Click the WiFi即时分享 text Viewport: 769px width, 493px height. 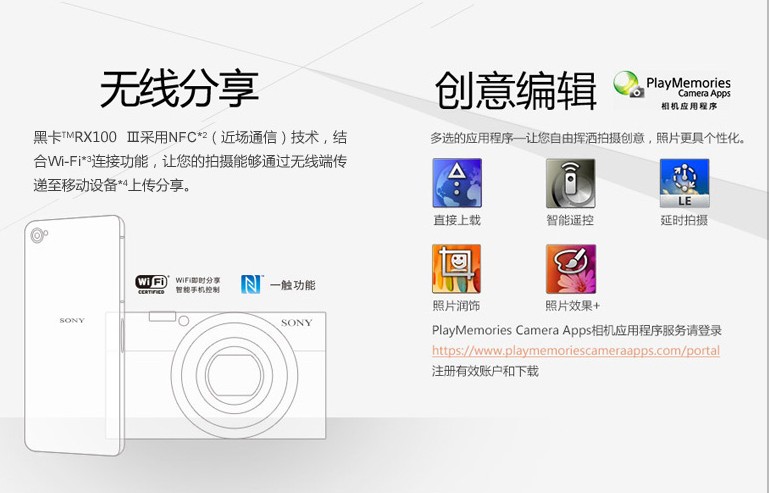[x=198, y=280]
